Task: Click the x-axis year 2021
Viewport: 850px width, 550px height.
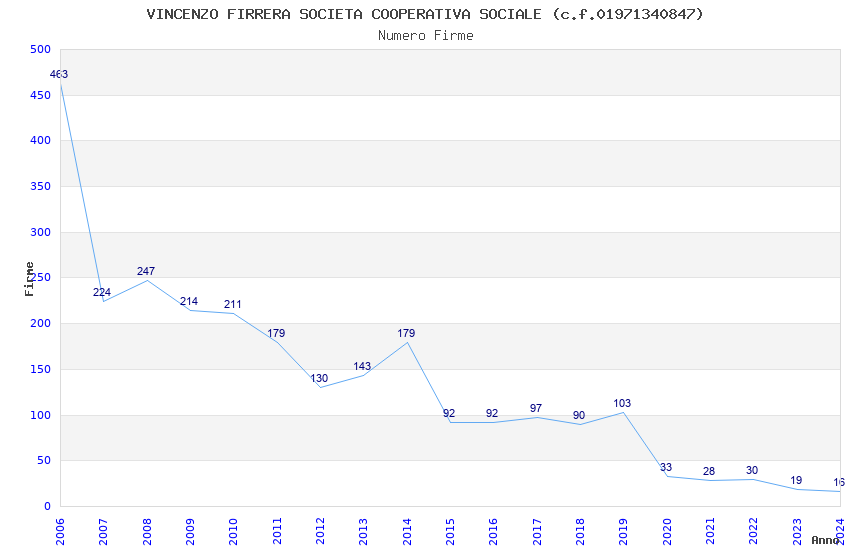Action: point(710,531)
